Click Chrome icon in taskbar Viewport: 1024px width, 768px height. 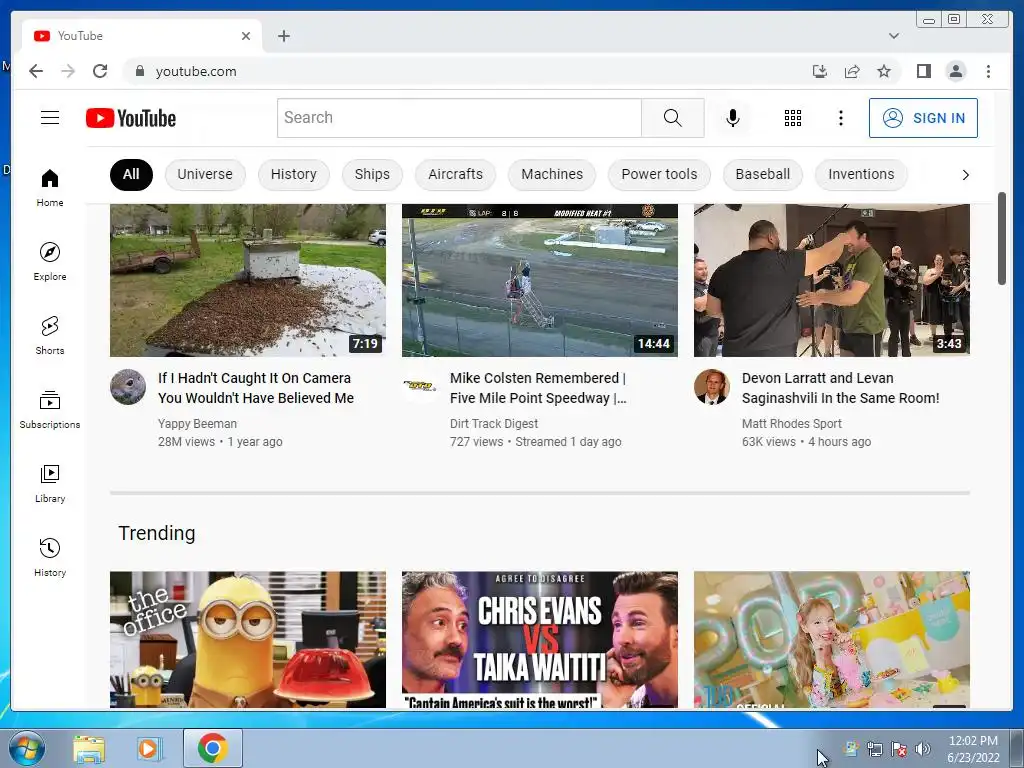(x=212, y=748)
